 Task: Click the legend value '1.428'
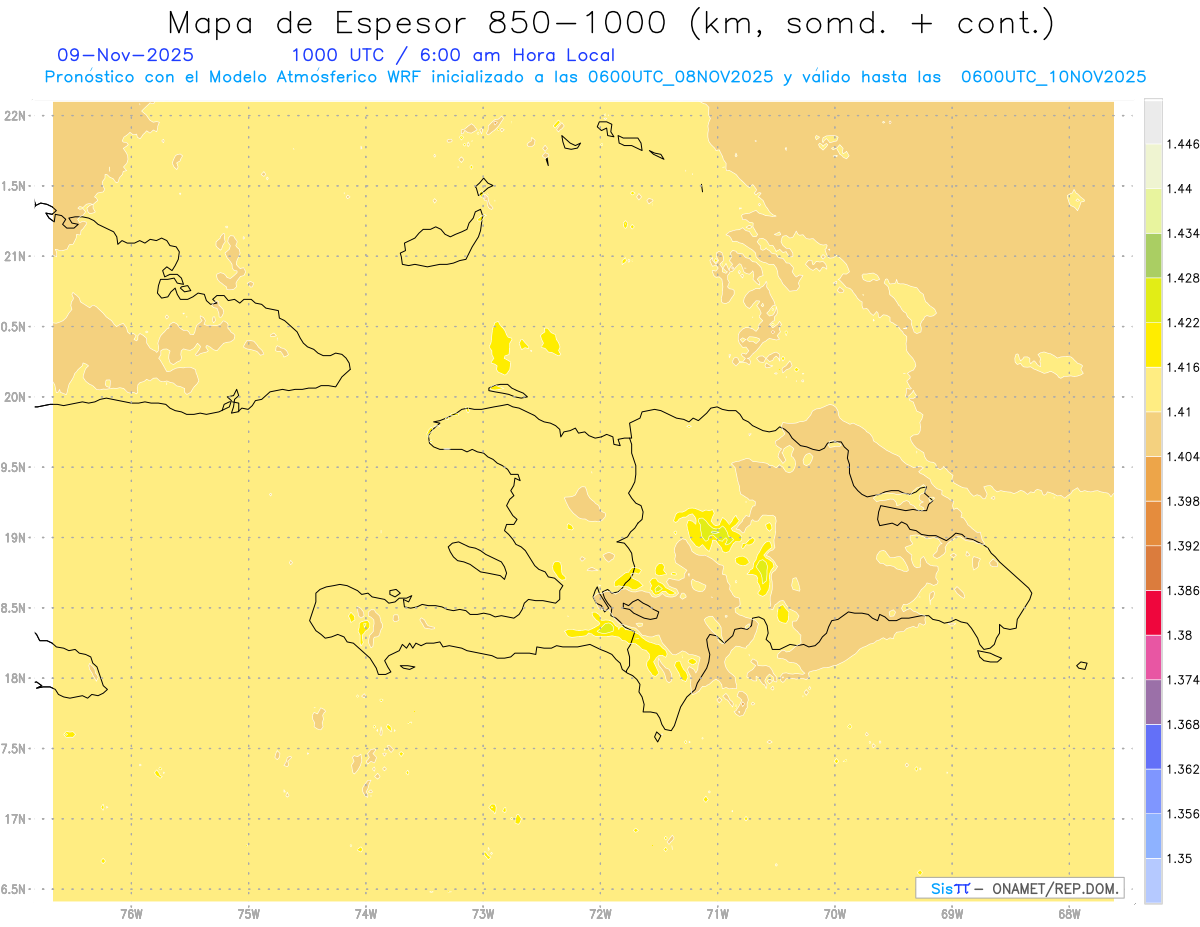tap(1183, 278)
